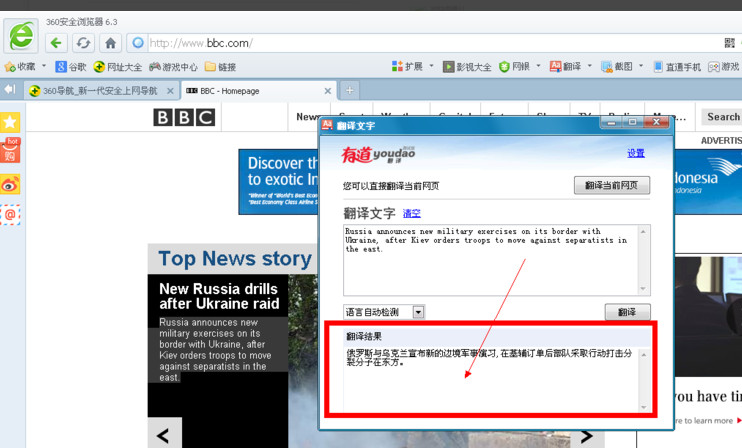742x448 pixels.
Task: Go to the browser home page icon
Action: (x=110, y=43)
